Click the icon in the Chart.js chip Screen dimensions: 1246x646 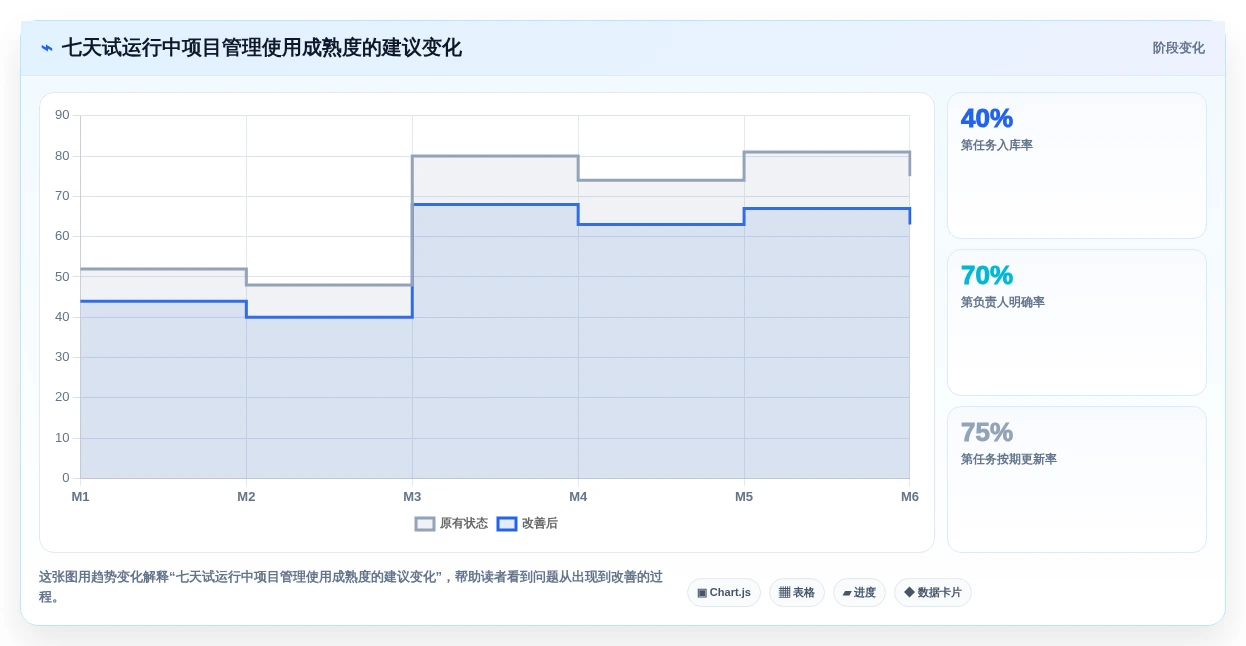tap(702, 593)
